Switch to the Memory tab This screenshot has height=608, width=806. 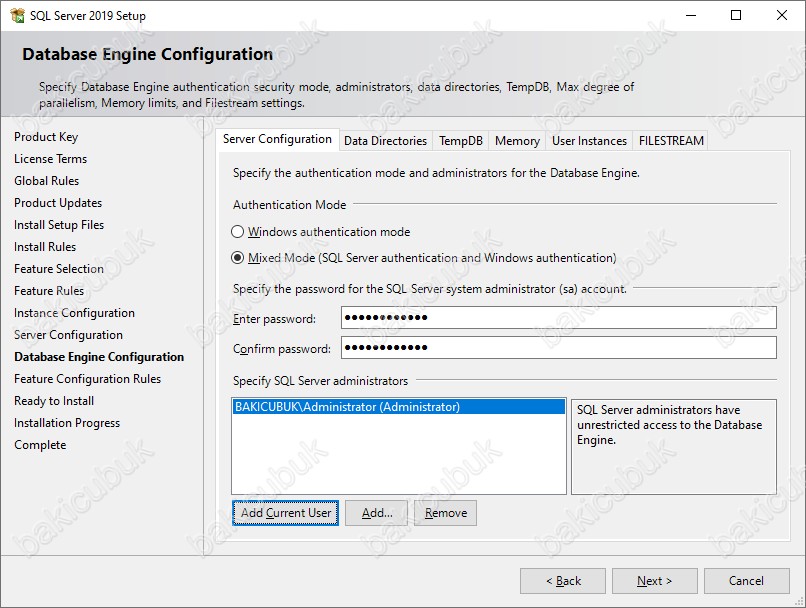pyautogui.click(x=517, y=141)
